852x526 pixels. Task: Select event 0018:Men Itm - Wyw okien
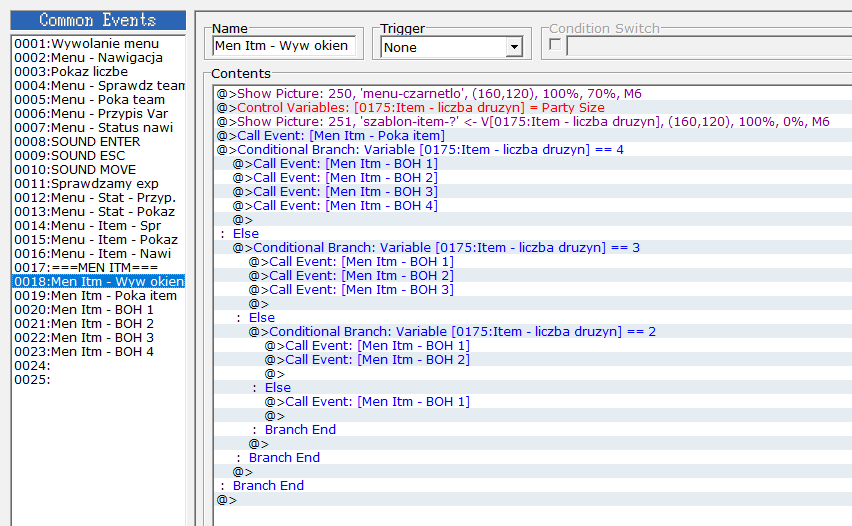click(x=98, y=281)
